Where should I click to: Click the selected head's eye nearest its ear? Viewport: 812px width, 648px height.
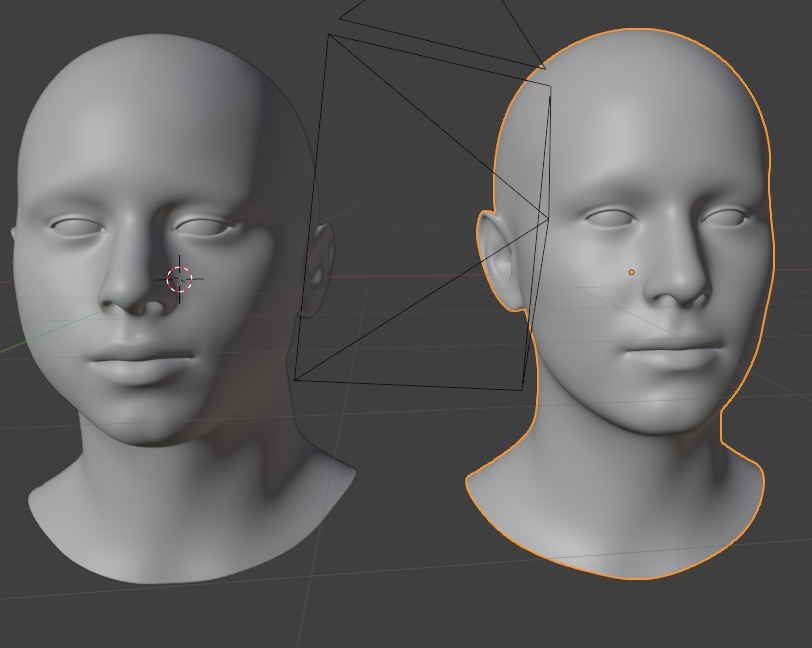[x=610, y=217]
